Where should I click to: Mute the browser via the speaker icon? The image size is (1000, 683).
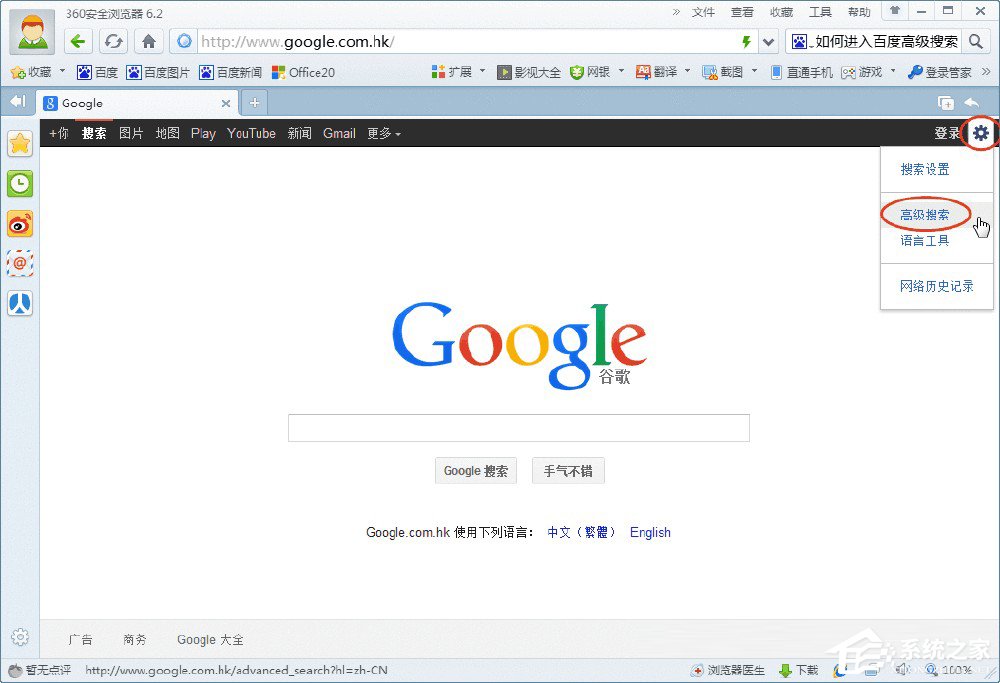pyautogui.click(x=903, y=670)
